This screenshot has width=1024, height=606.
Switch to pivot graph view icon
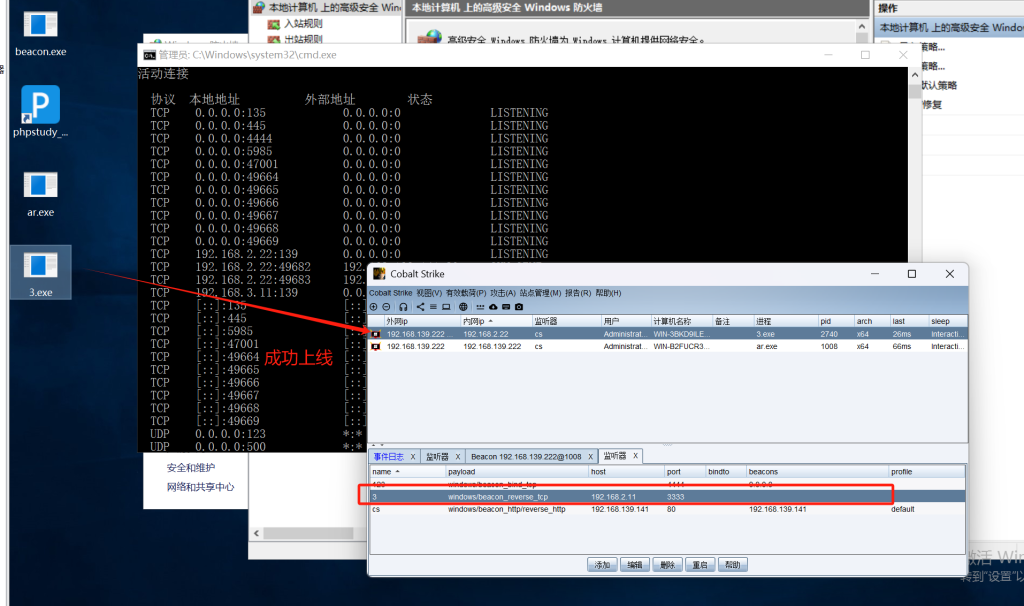coord(420,307)
